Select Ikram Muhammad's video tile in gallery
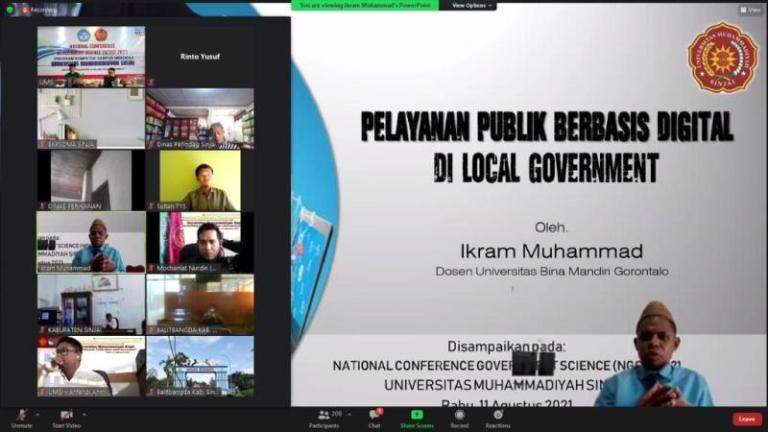 91,242
